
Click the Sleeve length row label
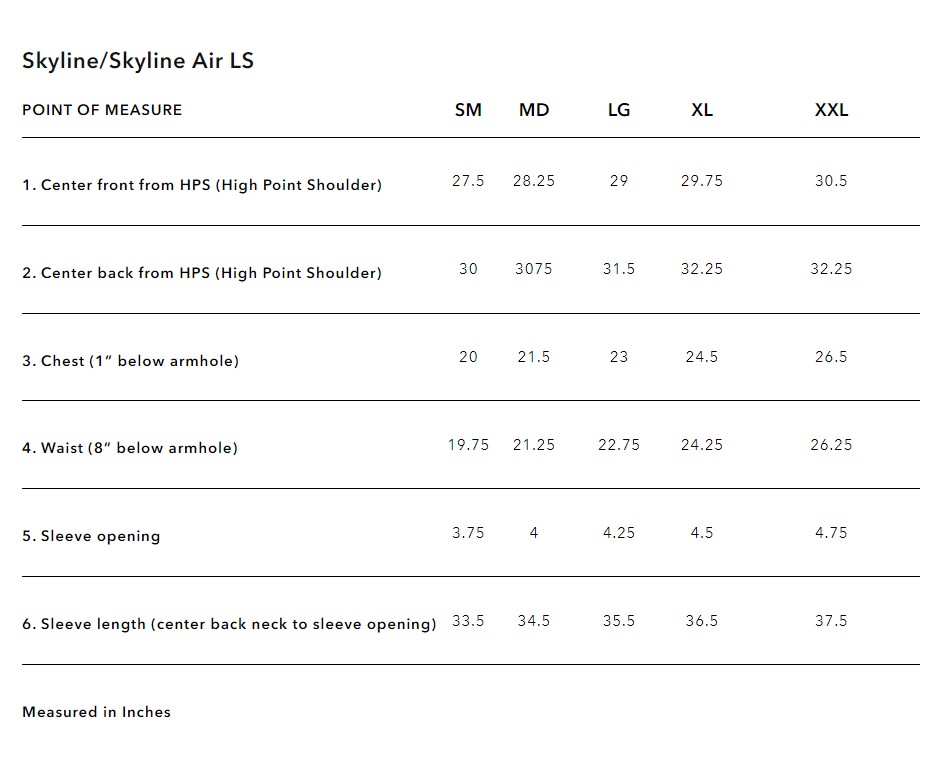pos(229,624)
